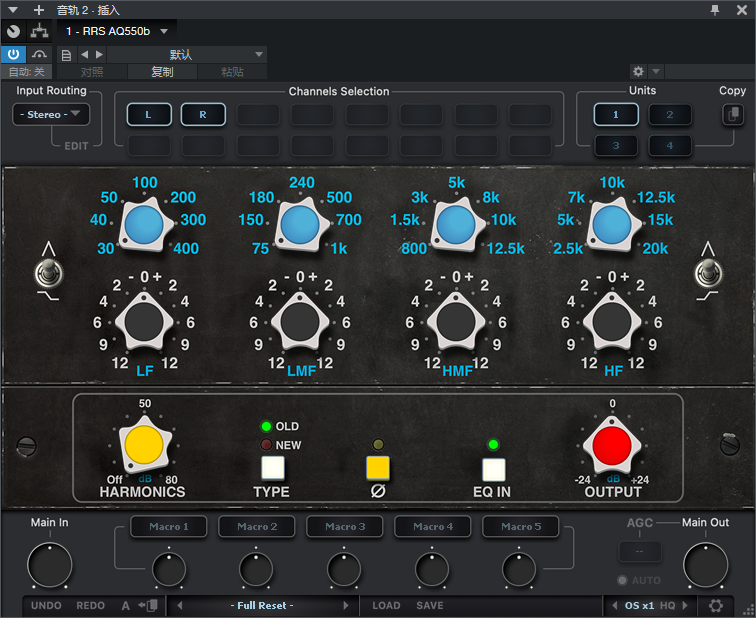756x618 pixels.
Task: Click the knob under Macro 1
Action: 169,569
